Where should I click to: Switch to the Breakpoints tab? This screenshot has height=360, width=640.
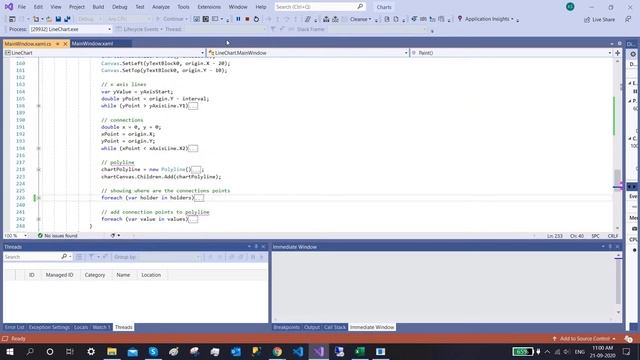point(287,327)
